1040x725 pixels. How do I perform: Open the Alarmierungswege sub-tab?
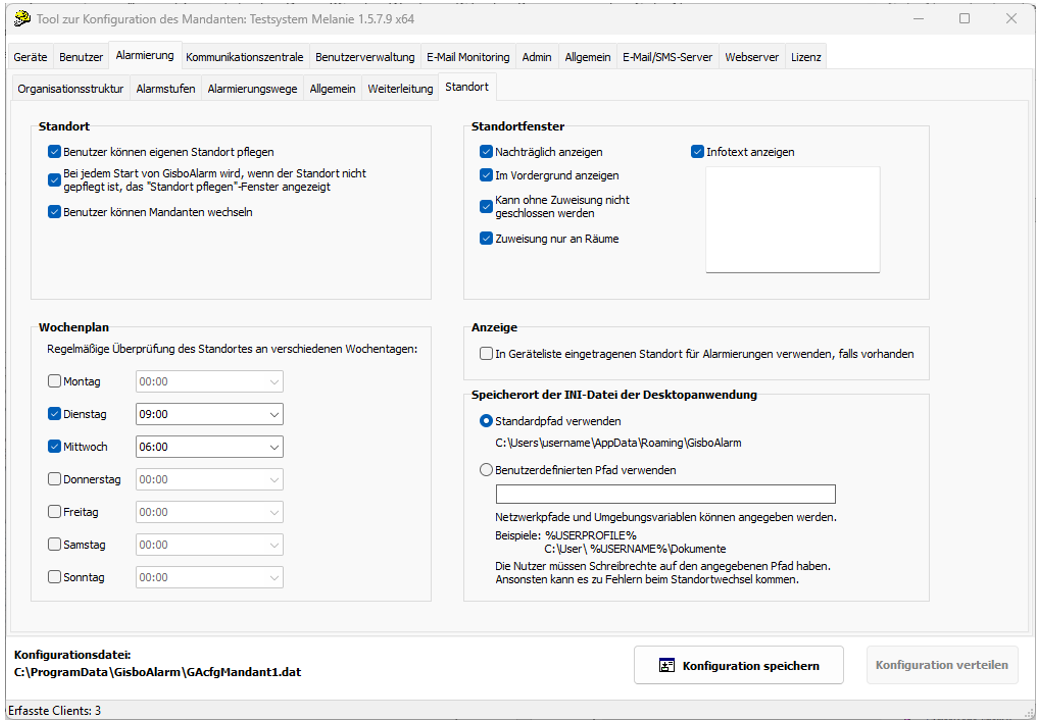click(x=252, y=89)
